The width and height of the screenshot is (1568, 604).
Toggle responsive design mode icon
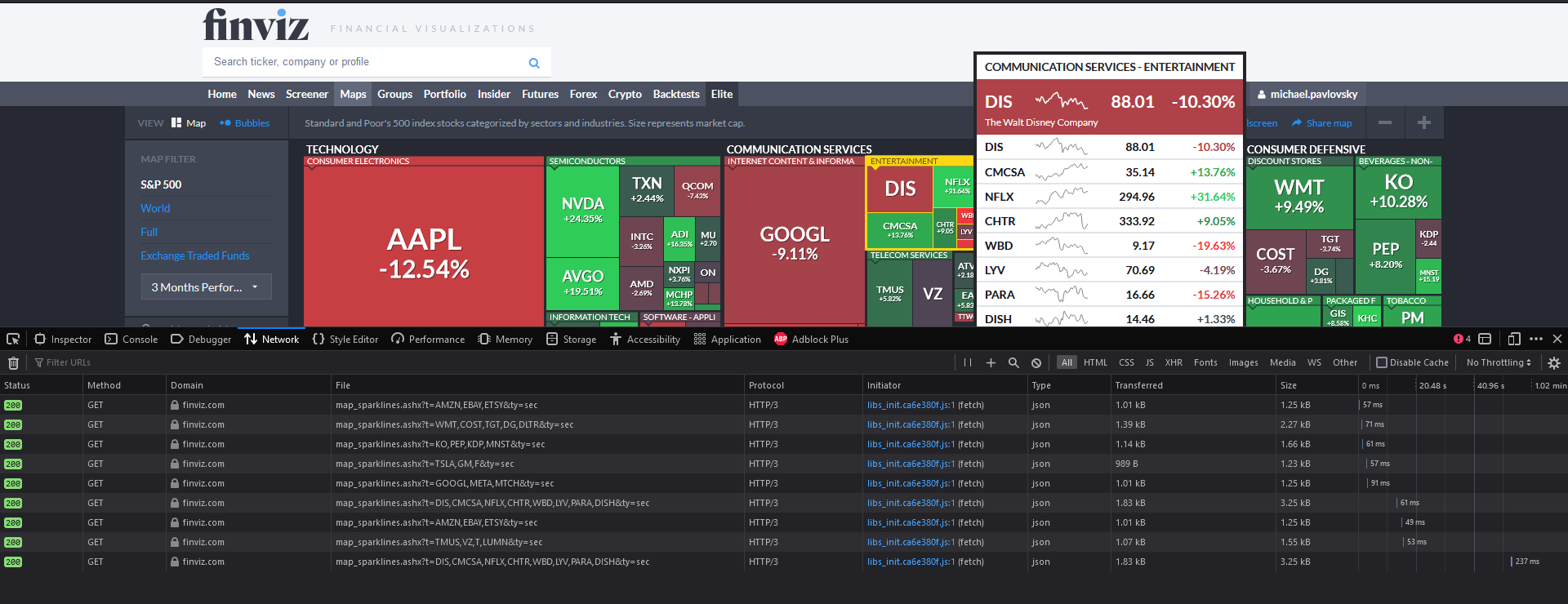tap(1514, 339)
